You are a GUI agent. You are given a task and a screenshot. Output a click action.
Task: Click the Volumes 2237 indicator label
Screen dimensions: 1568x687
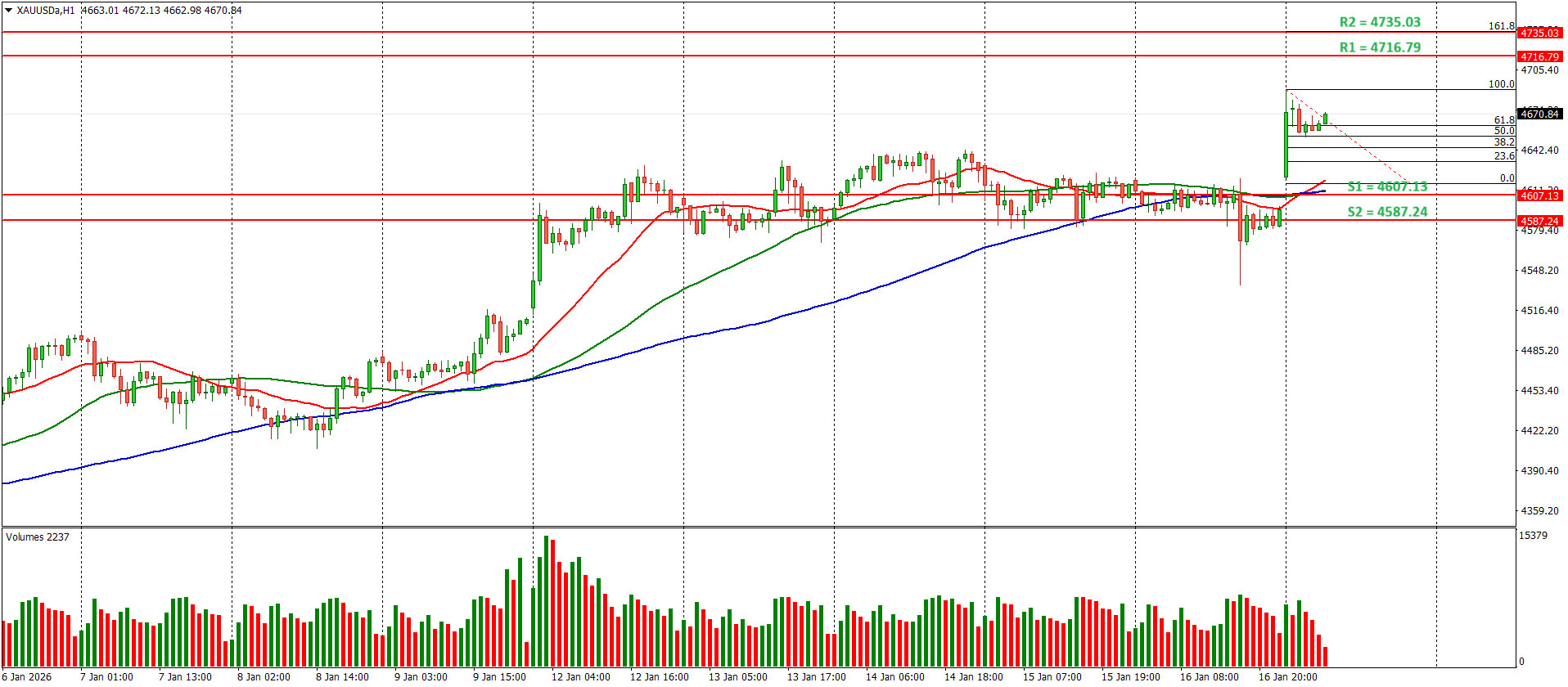[38, 537]
